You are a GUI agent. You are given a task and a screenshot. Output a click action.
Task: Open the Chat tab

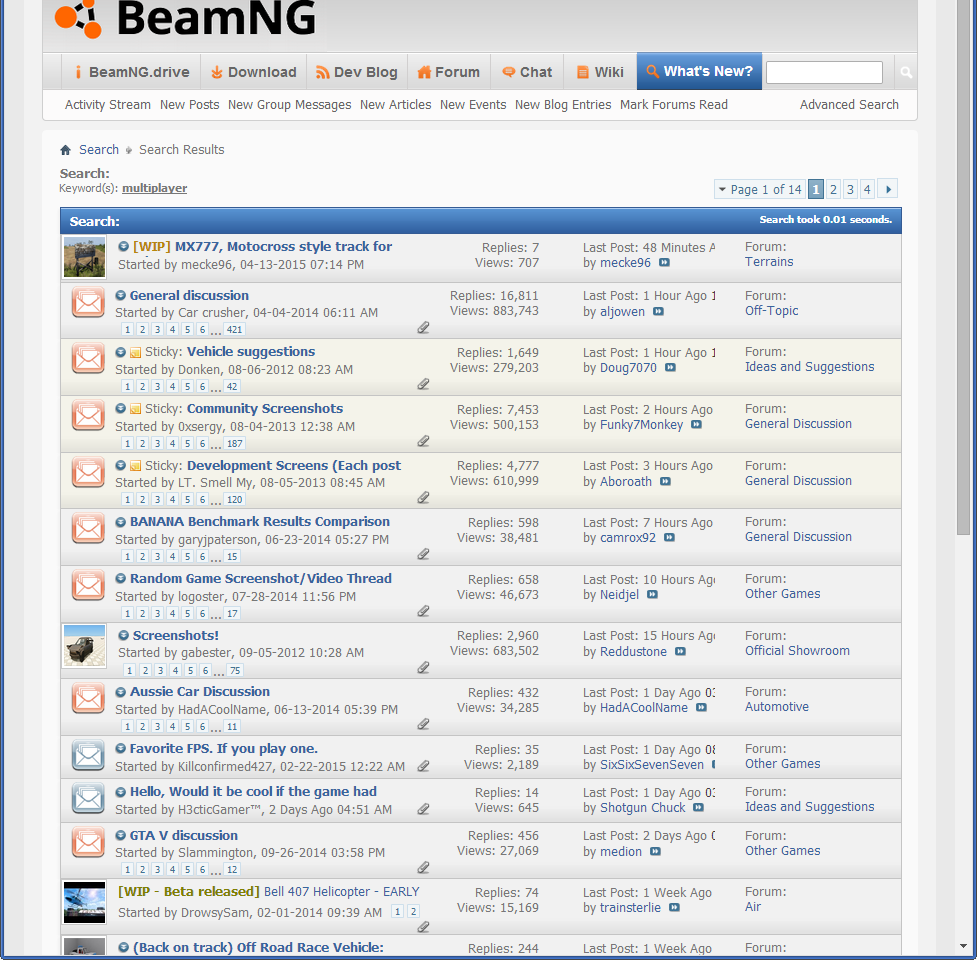tap(527, 72)
